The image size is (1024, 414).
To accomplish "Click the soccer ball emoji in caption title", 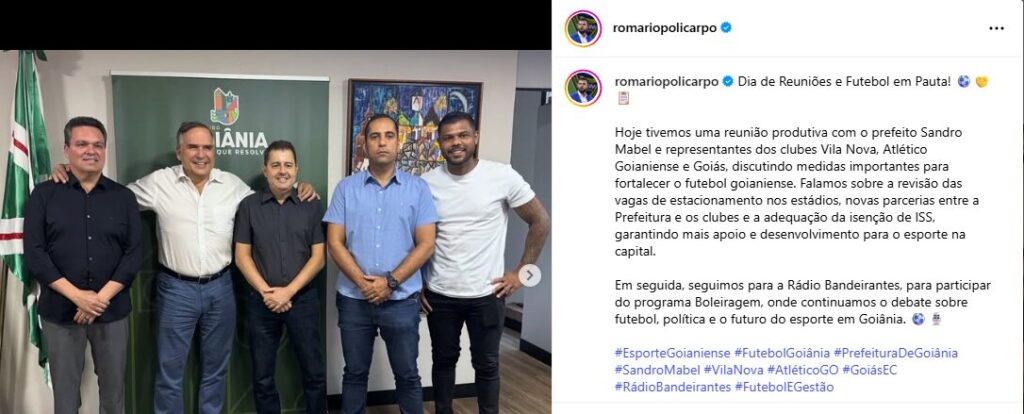I will (x=963, y=82).
